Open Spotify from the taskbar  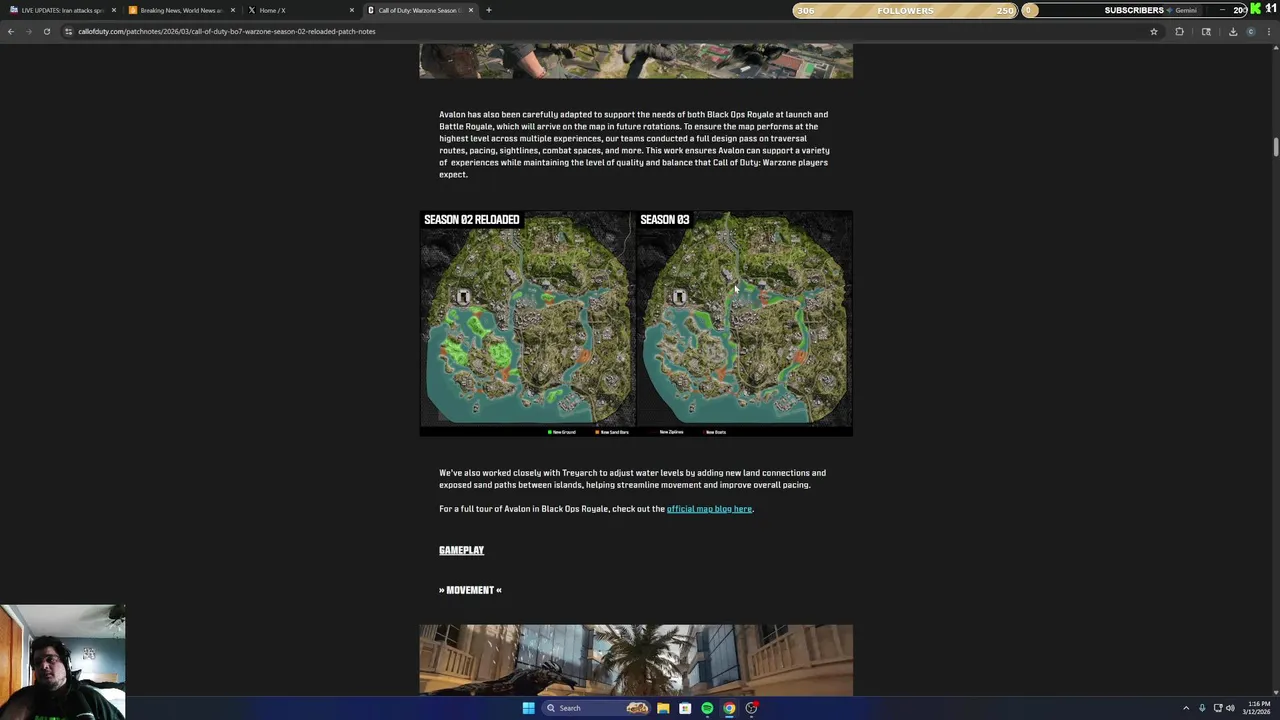tap(707, 708)
